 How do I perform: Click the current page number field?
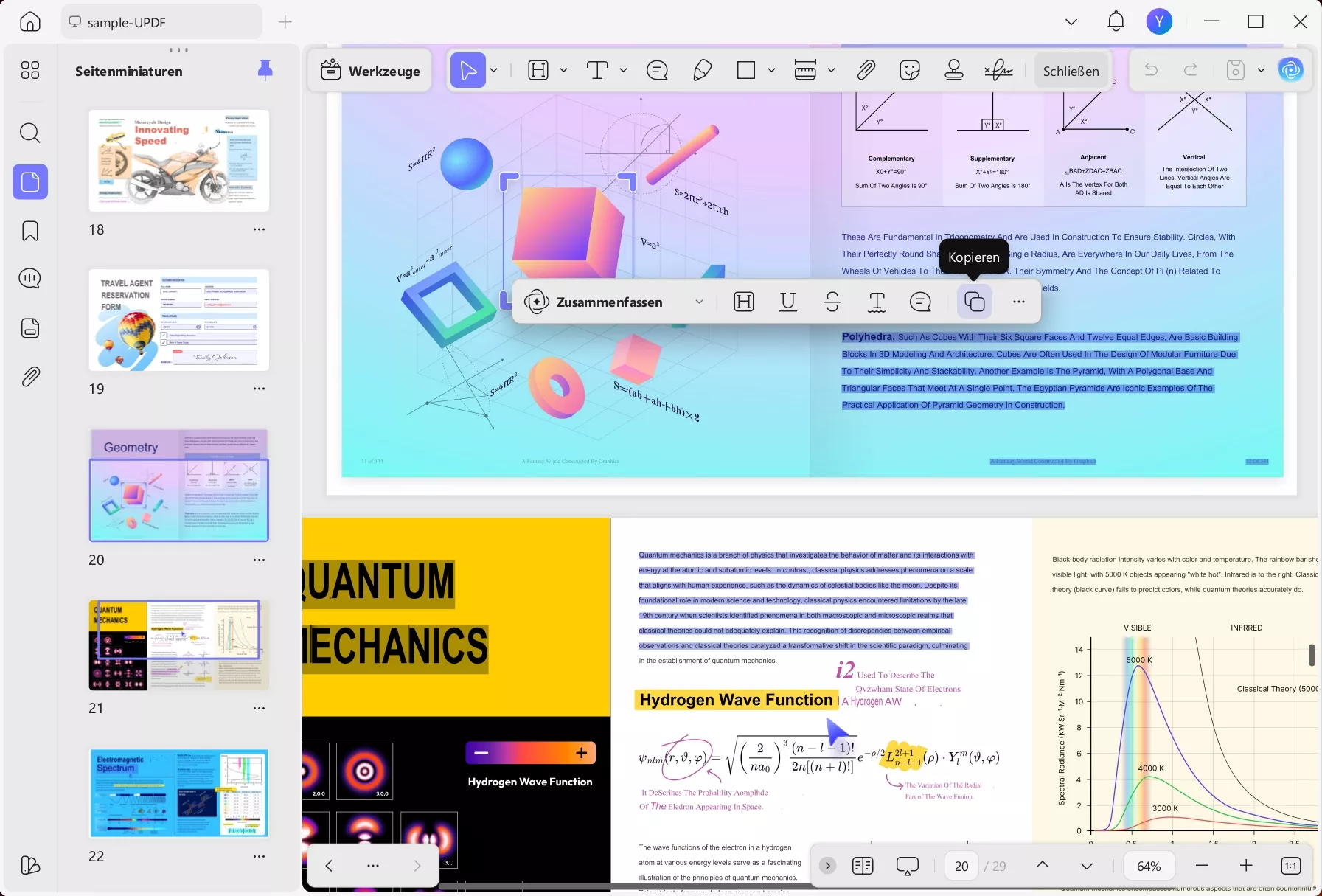click(961, 866)
